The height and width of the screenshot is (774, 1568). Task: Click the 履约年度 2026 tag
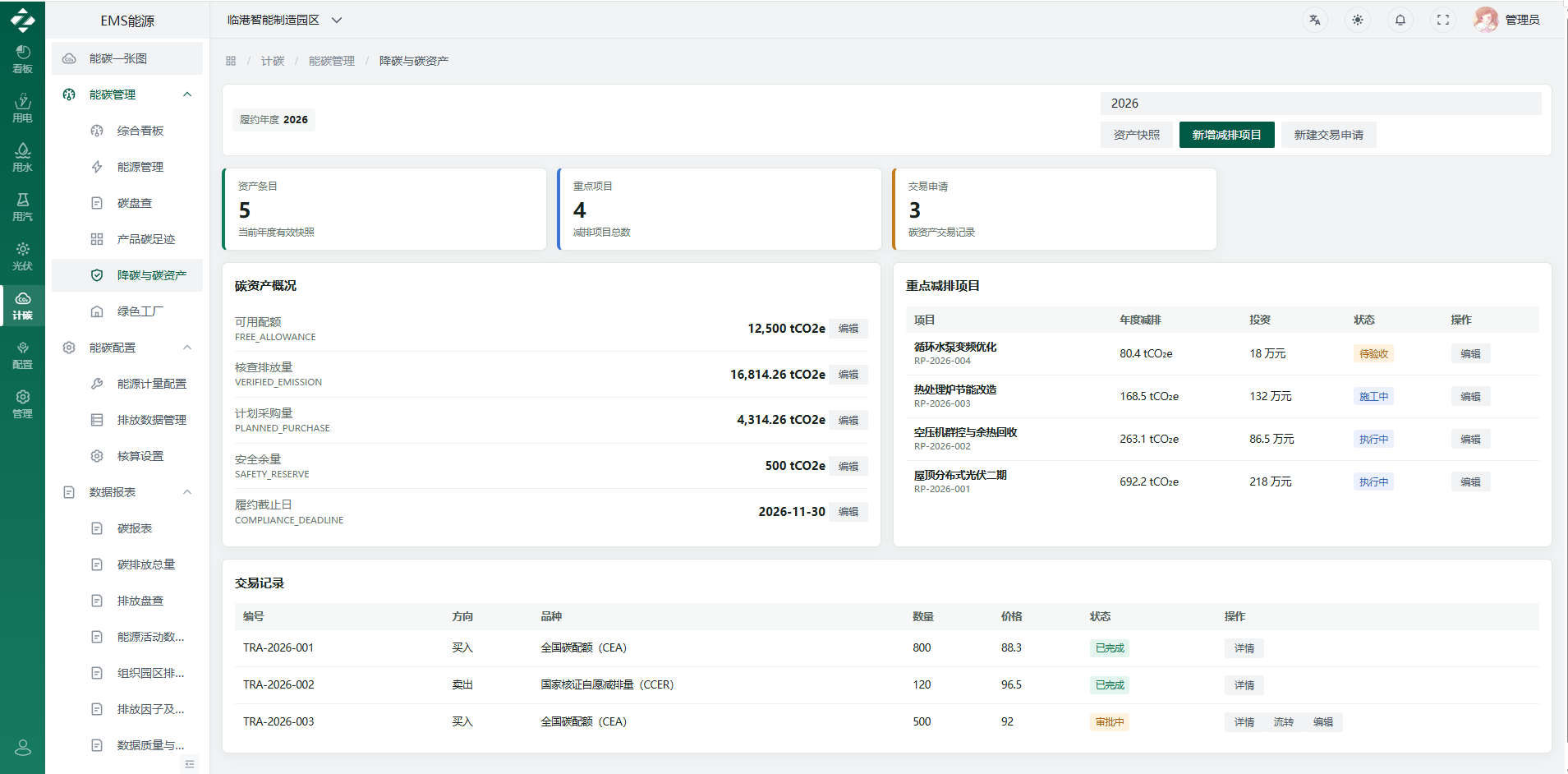(274, 120)
